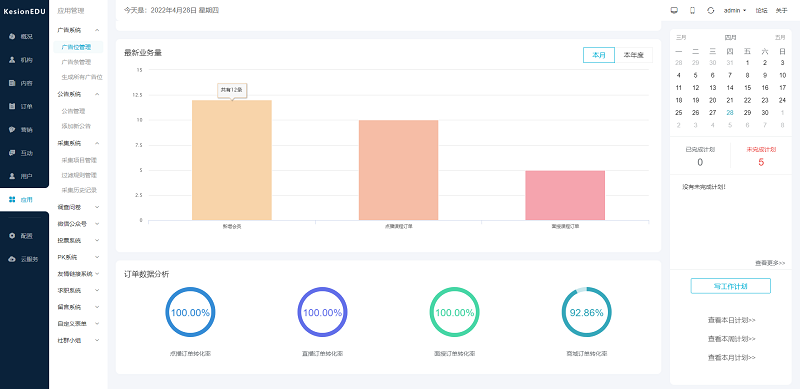Click the desktop monitor icon in header
Screen dimensions: 800x389
(674, 10)
